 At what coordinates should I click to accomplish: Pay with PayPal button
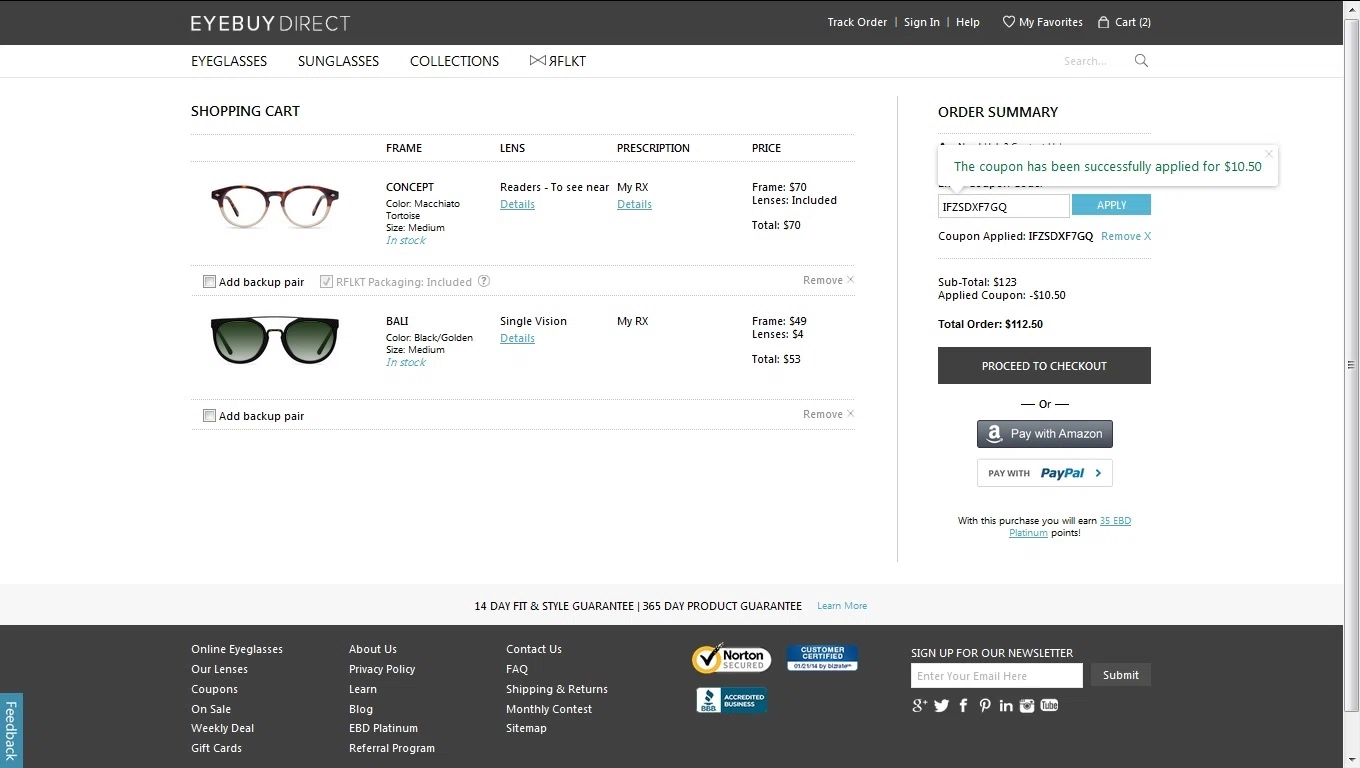[1044, 473]
